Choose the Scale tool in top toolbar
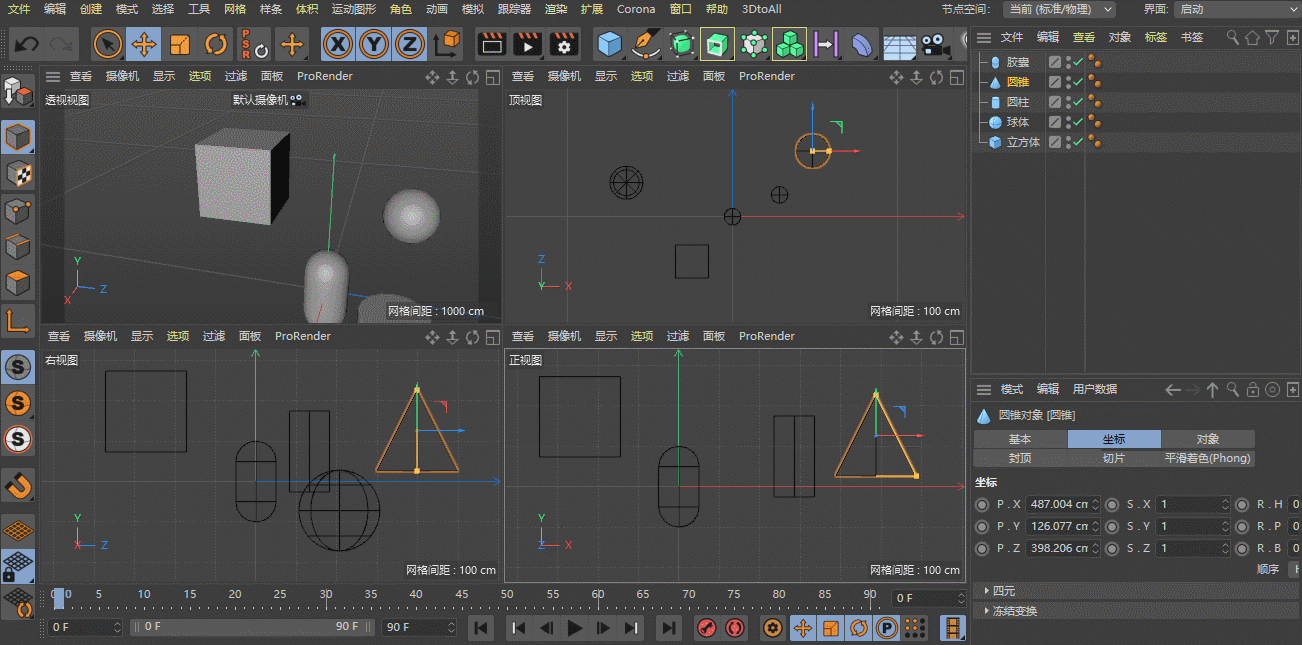 pyautogui.click(x=180, y=44)
